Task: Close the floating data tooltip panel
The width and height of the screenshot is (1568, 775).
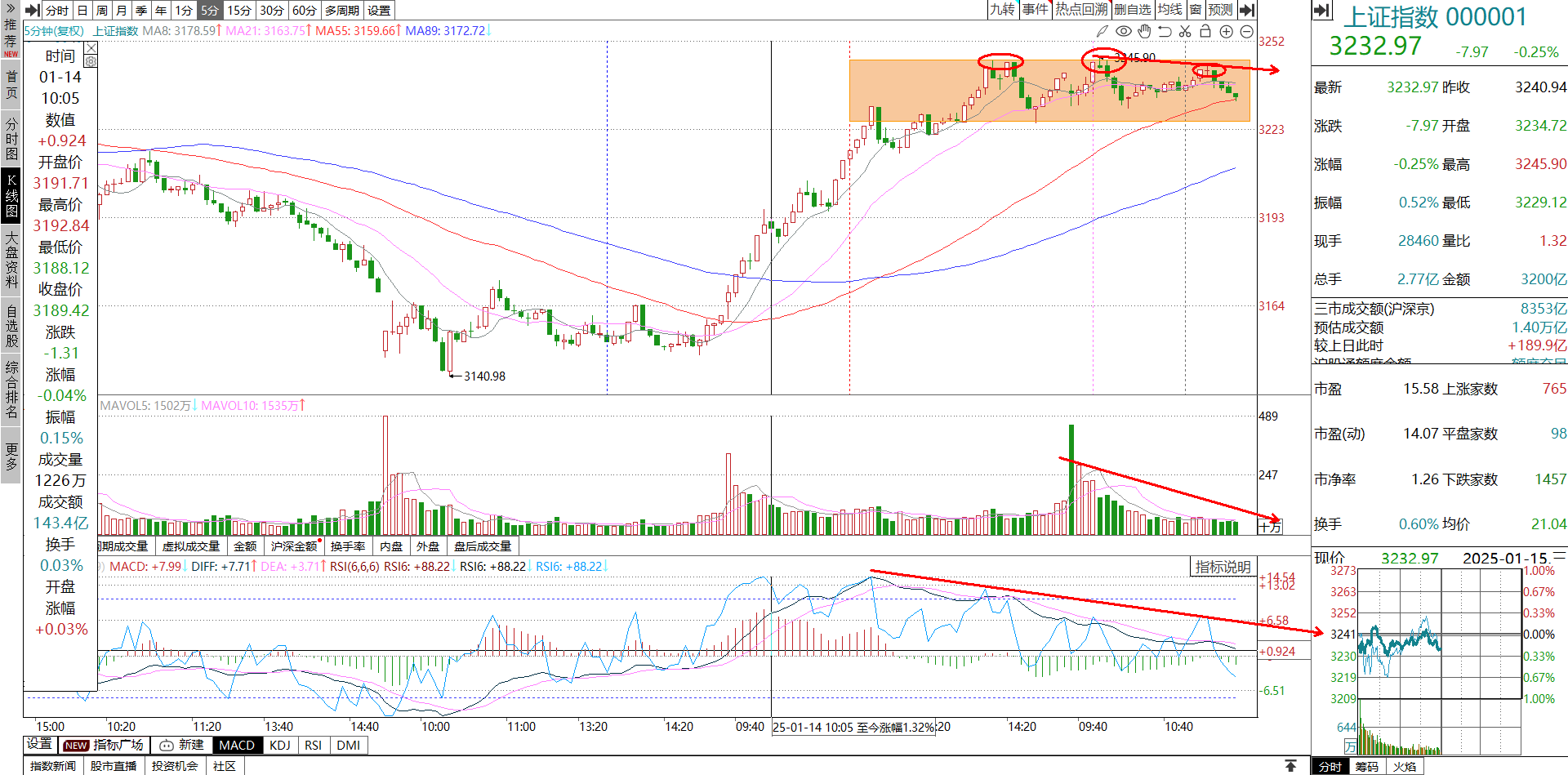Action: pos(91,48)
